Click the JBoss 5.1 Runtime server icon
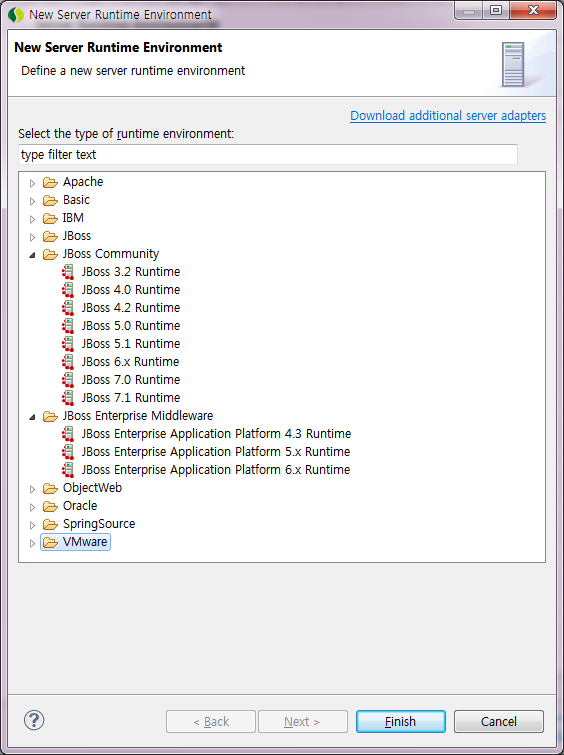The height and width of the screenshot is (755, 564). point(68,344)
